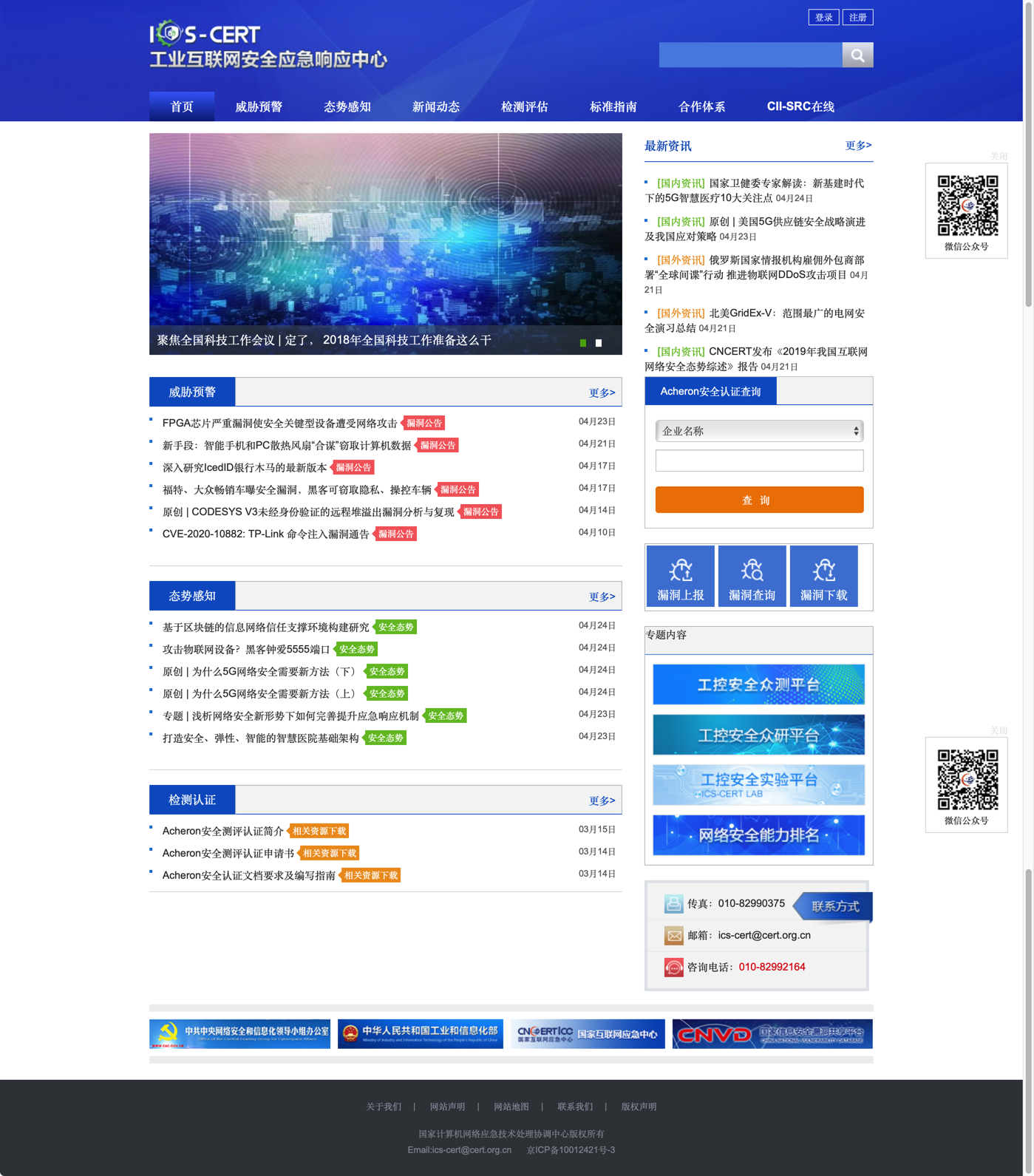
Task: Open the 美国5G供应链安全战略 news item
Action: [x=755, y=228]
